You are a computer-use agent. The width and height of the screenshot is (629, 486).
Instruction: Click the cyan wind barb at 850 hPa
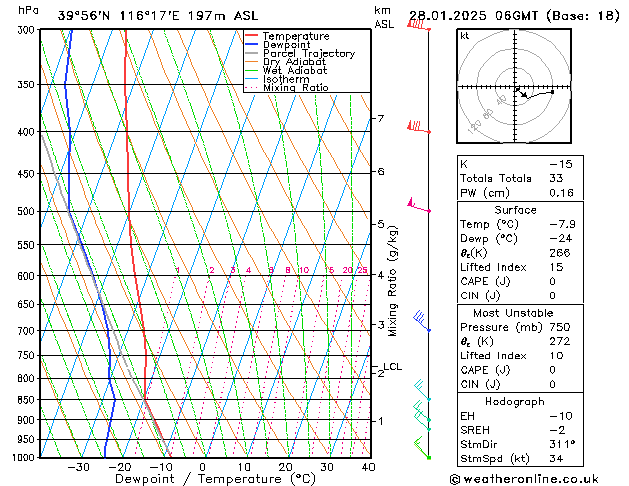coord(422,390)
